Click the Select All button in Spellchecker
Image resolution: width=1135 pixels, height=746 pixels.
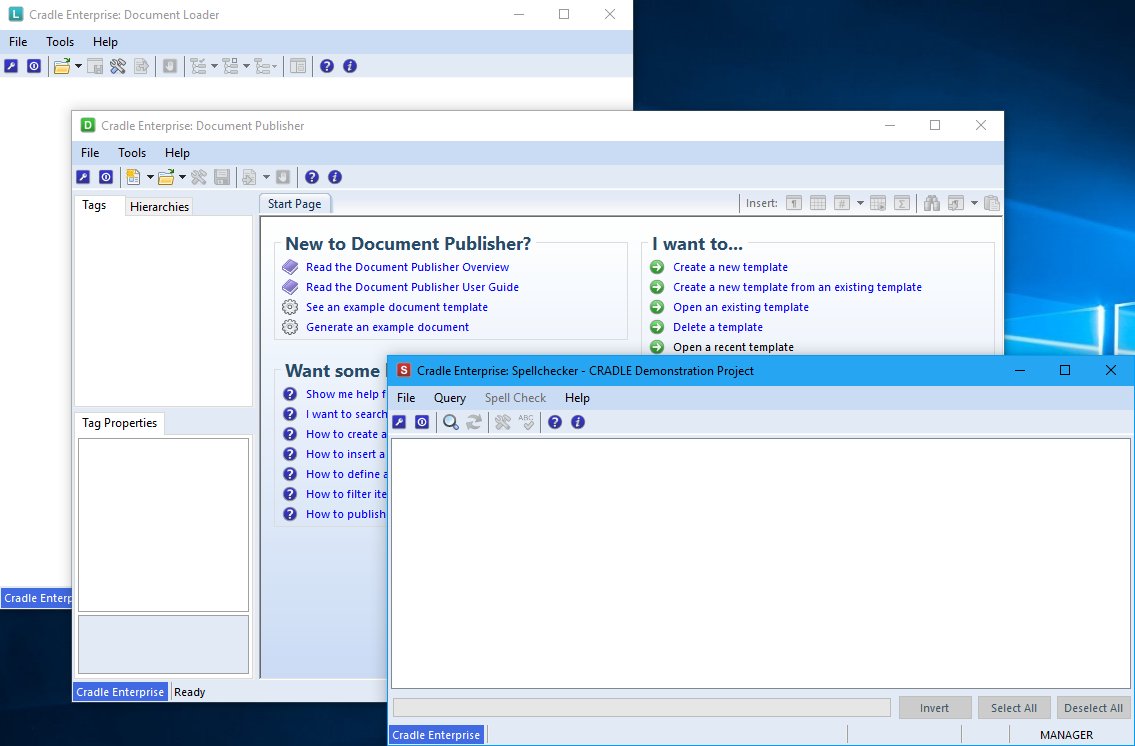click(1013, 708)
